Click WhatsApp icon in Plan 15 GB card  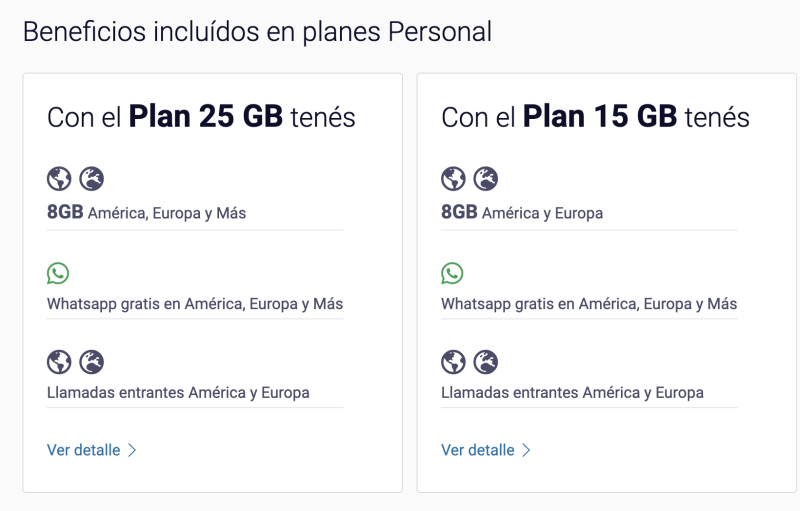[x=452, y=273]
